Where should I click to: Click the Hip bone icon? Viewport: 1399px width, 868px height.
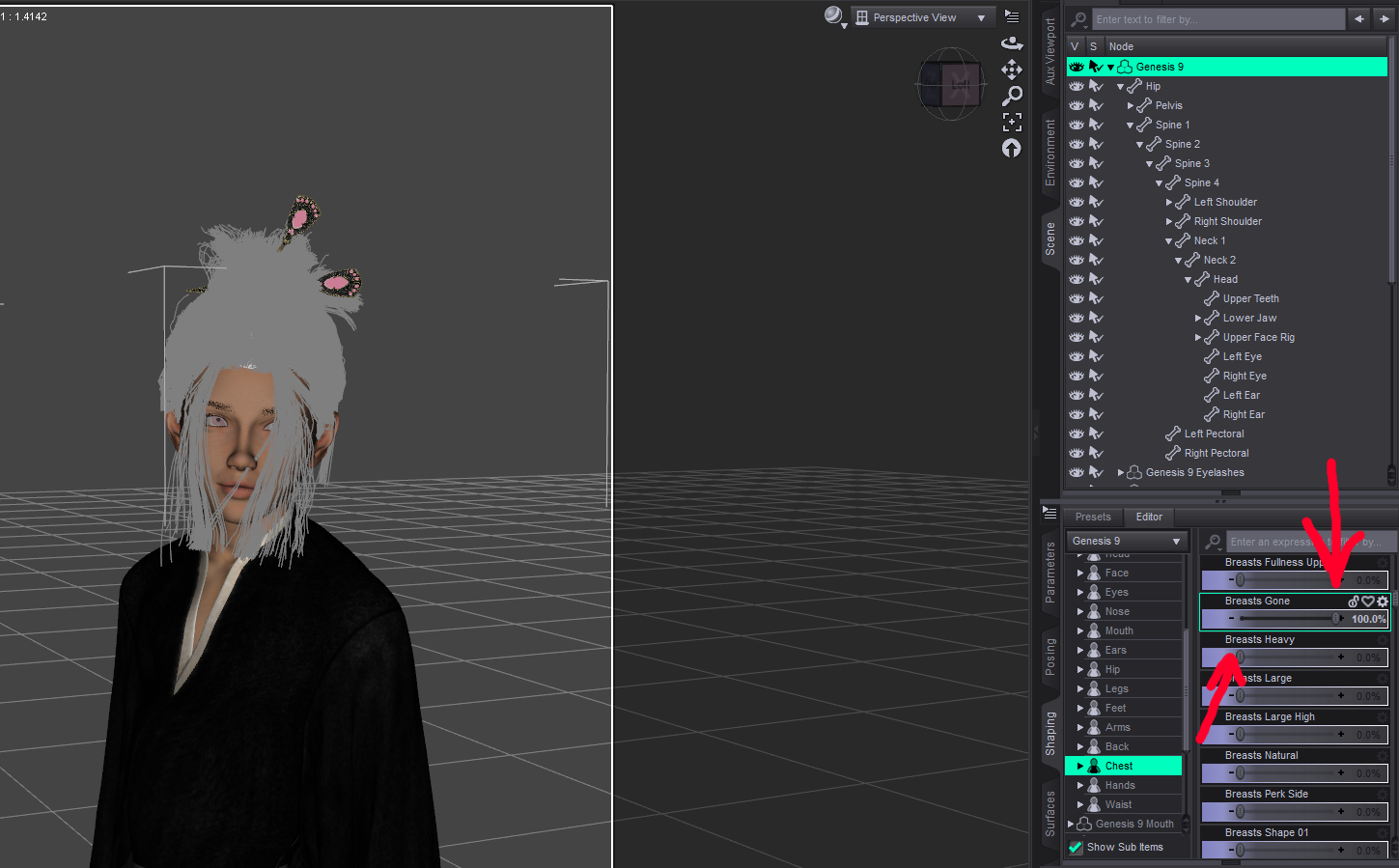1134,86
